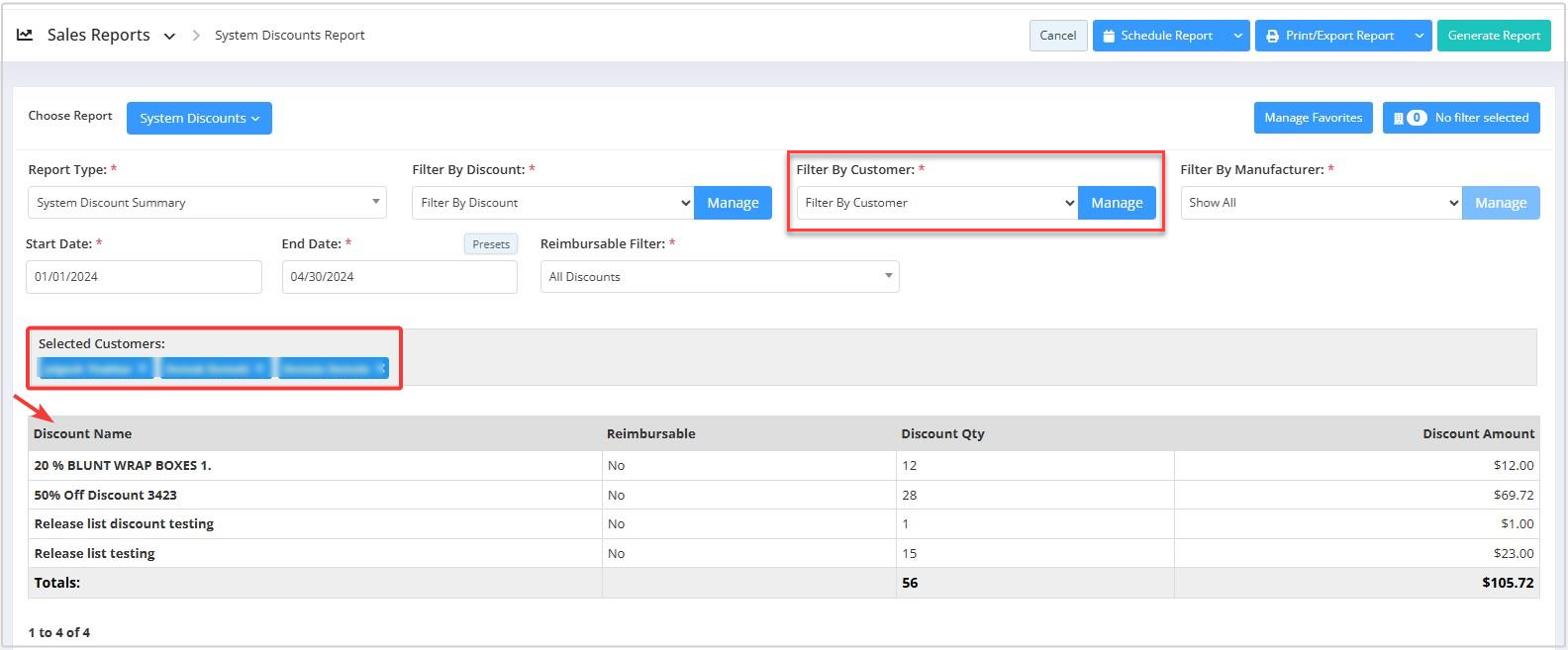Open the Schedule Report dropdown arrow

click(1237, 36)
